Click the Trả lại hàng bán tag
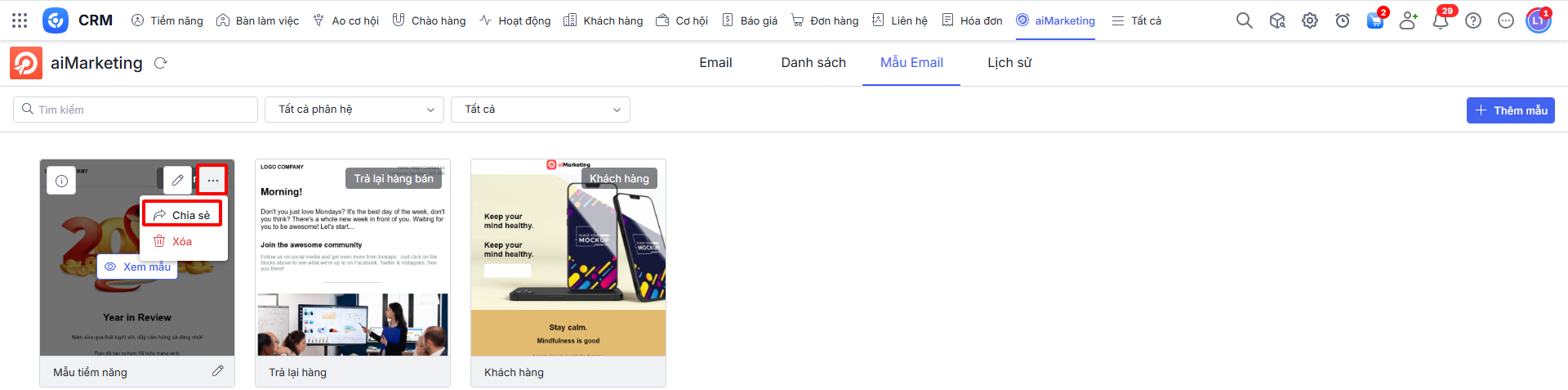 click(394, 178)
